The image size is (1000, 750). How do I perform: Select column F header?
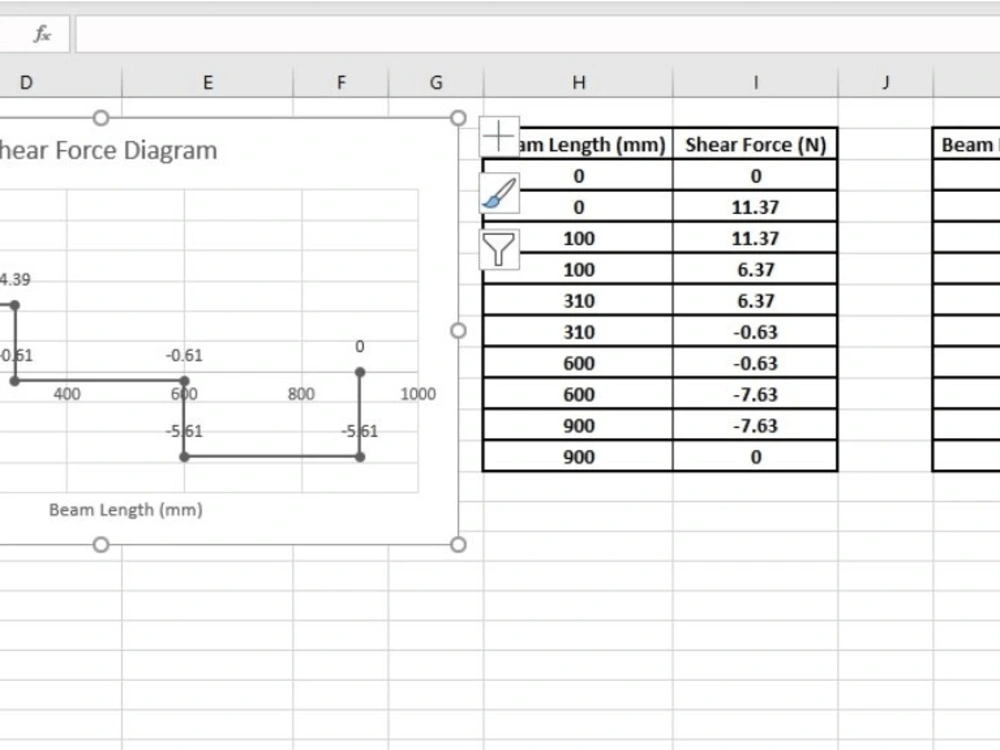pyautogui.click(x=341, y=82)
